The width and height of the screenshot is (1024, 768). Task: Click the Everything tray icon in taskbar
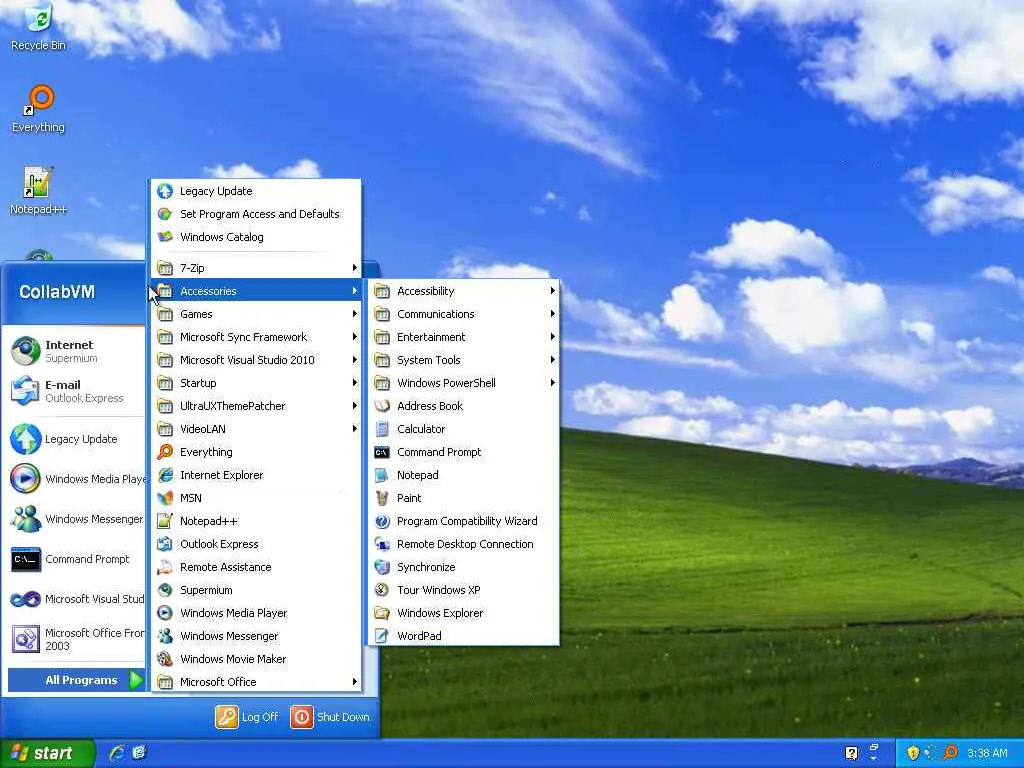pos(951,753)
